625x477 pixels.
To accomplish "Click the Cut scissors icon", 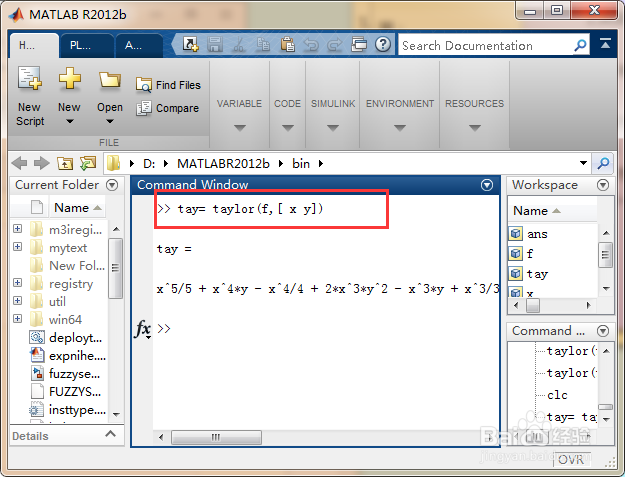I will (238, 44).
